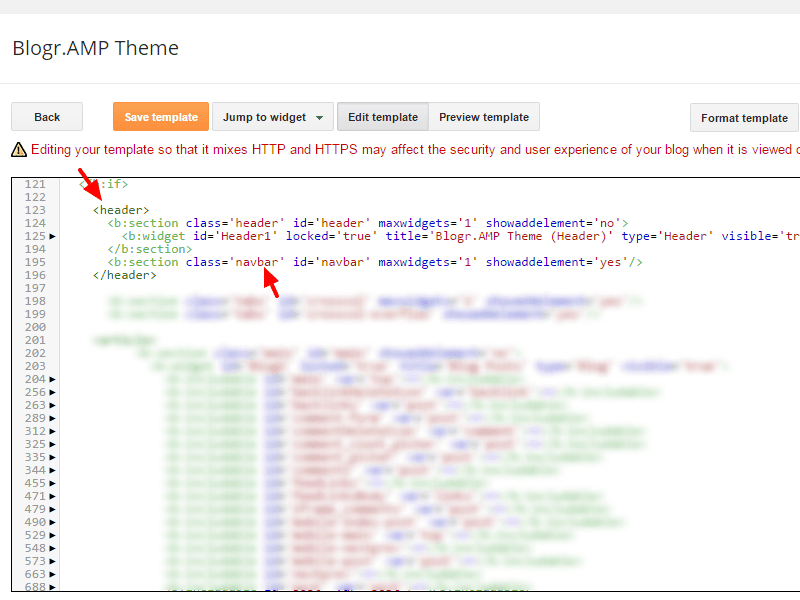Expand folded code at line 344
The width and height of the screenshot is (800, 600).
click(53, 470)
